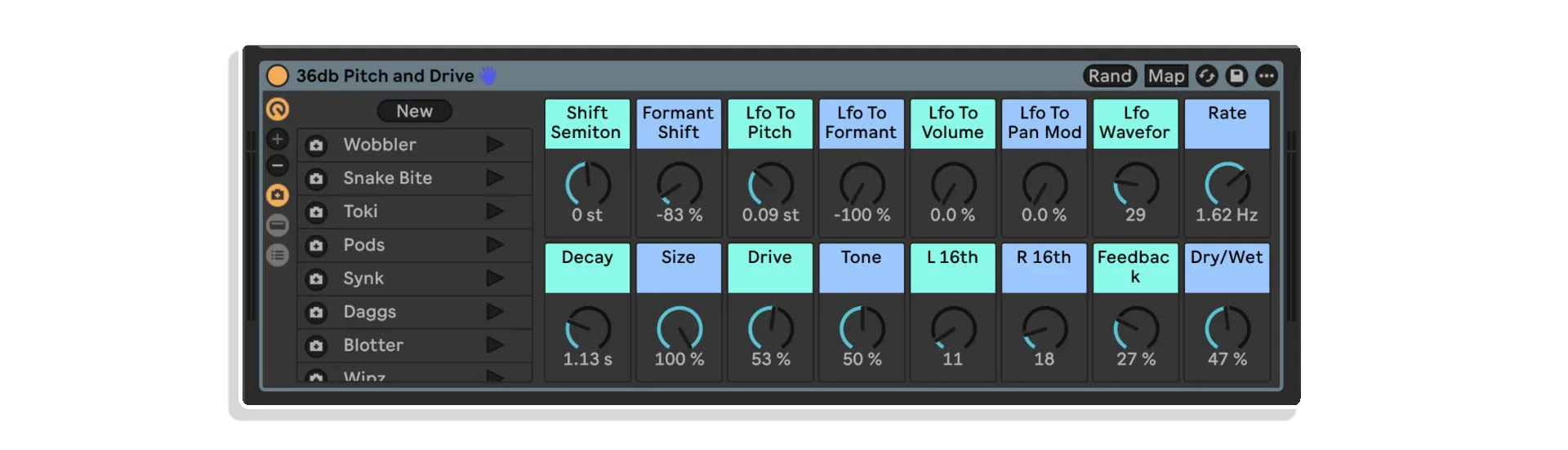Overwrite Wobbler variation with camera icon
The width and height of the screenshot is (1568, 450).
316,145
